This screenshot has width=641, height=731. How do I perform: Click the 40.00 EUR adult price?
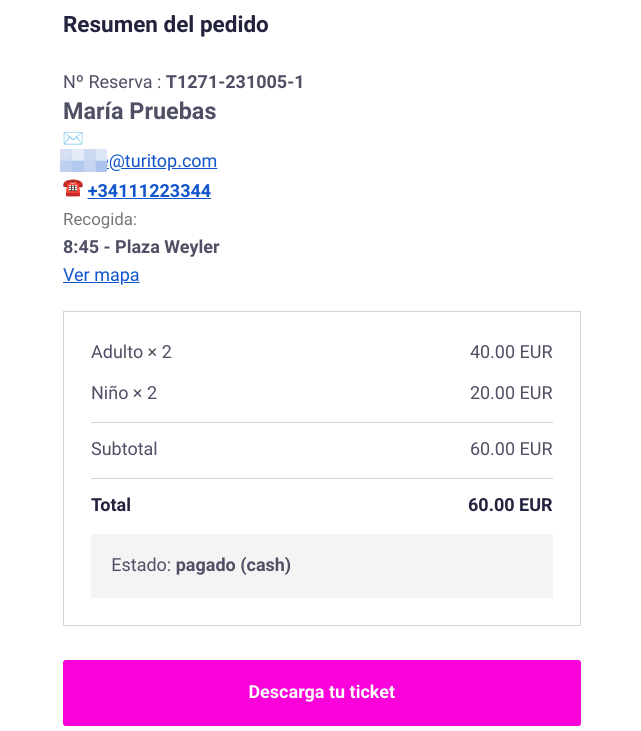coord(511,352)
